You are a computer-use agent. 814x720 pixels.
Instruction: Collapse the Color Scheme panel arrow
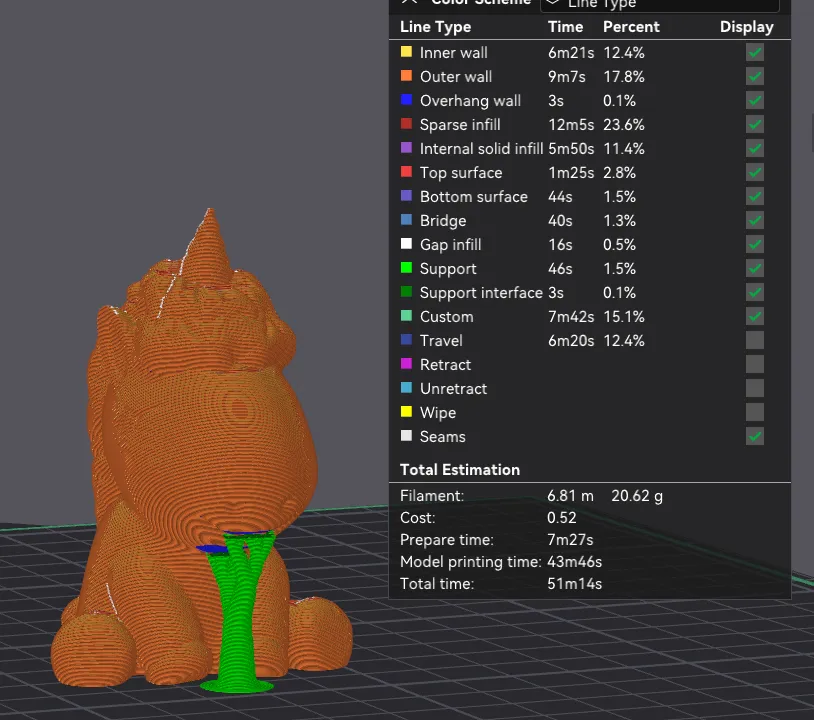(408, 3)
